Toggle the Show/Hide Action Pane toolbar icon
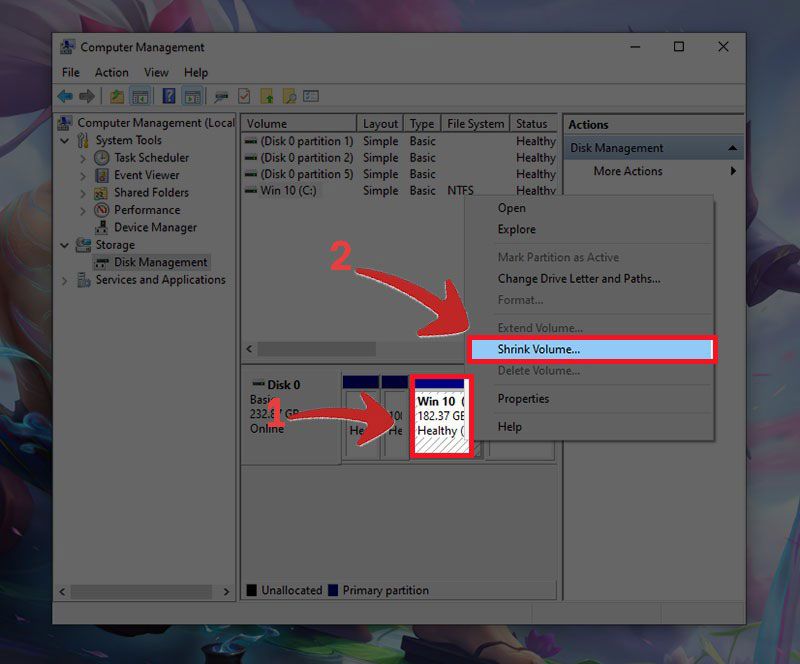The image size is (800, 664). [x=193, y=96]
